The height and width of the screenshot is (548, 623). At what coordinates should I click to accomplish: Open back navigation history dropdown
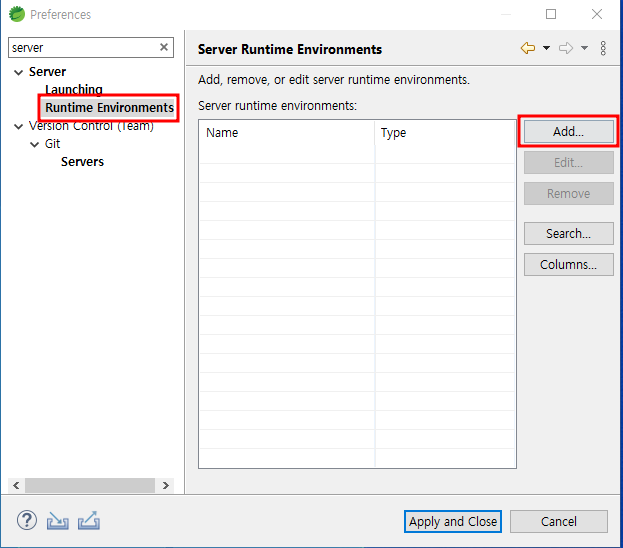pyautogui.click(x=547, y=48)
